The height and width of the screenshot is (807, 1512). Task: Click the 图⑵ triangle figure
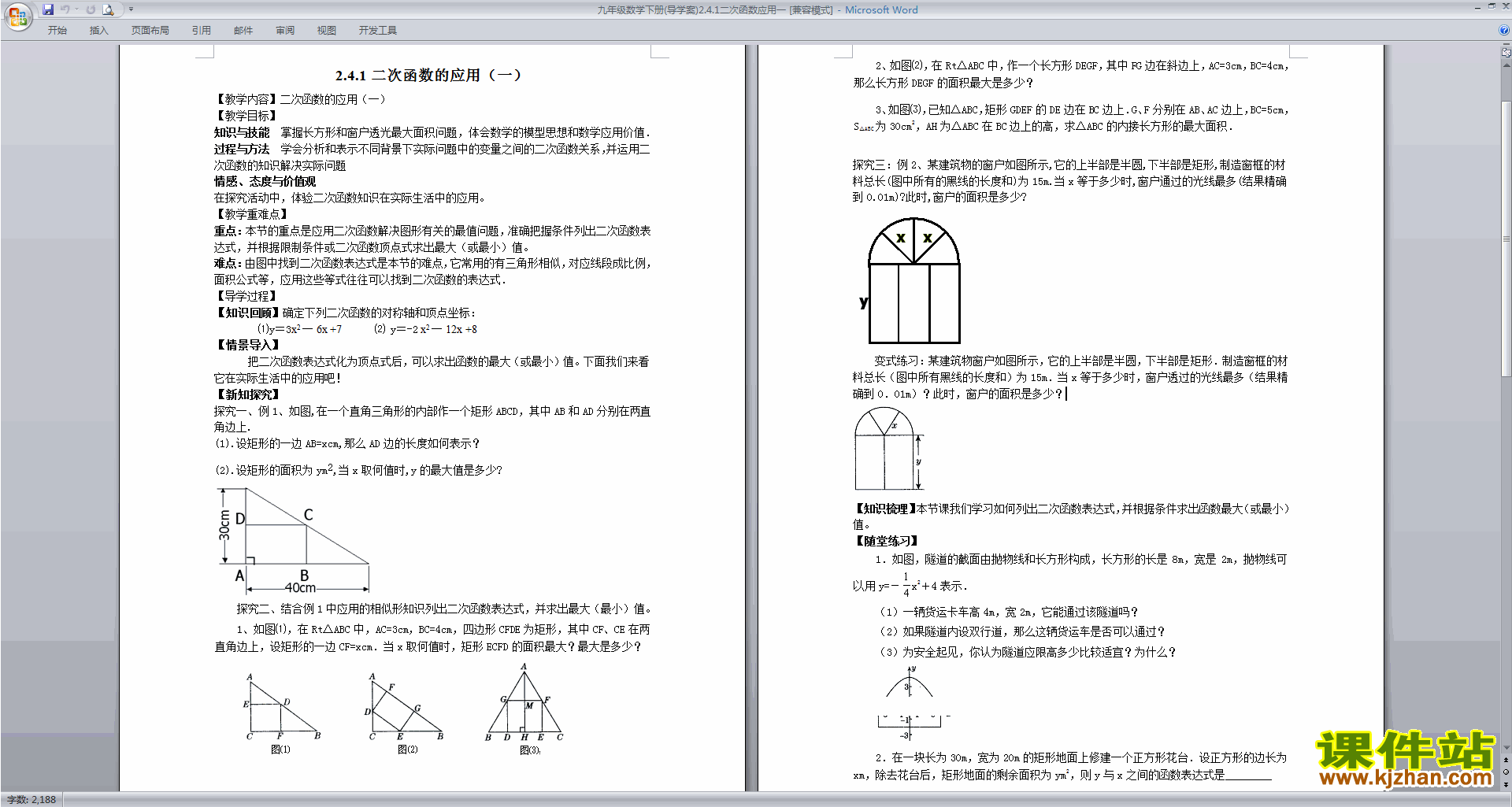(x=406, y=707)
